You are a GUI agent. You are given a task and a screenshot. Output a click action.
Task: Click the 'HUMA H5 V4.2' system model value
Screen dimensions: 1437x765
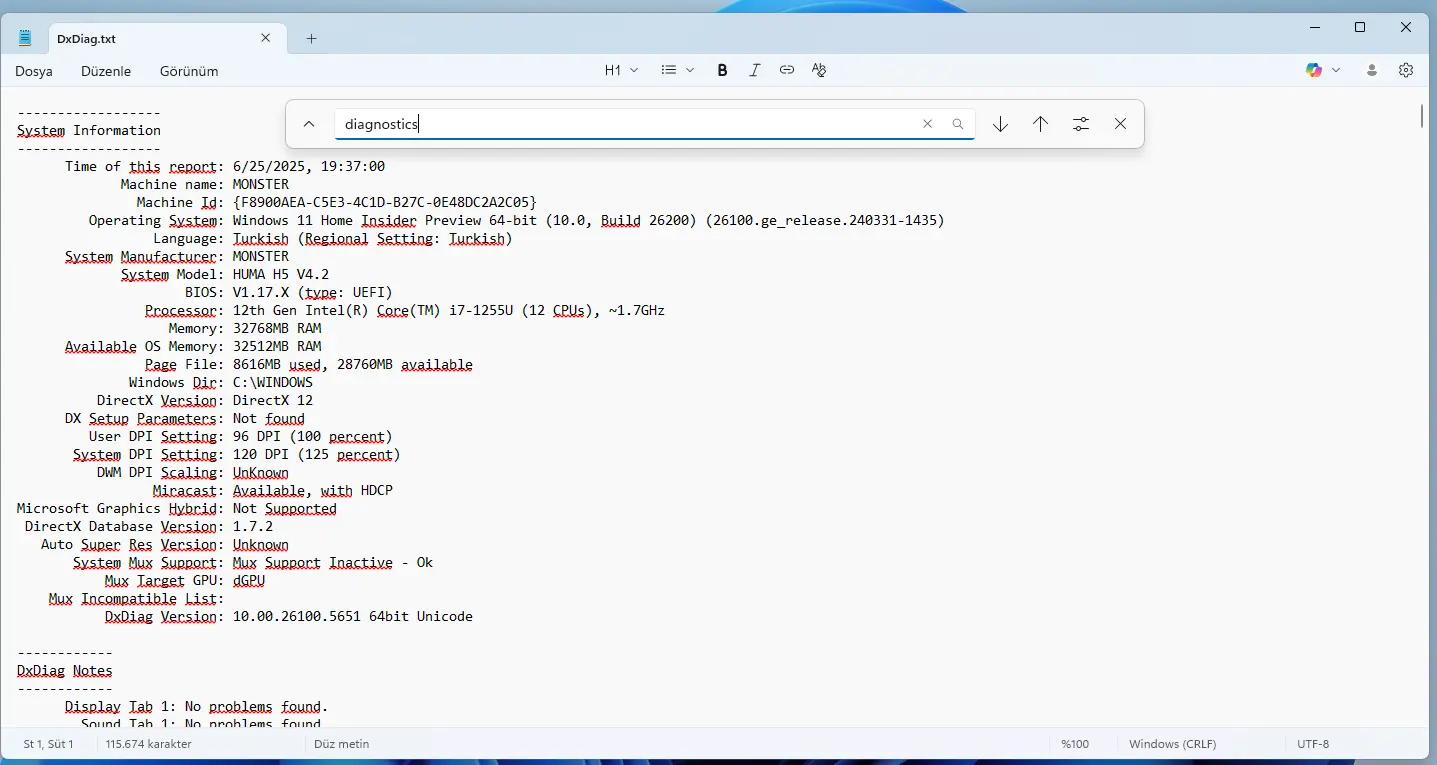tap(281, 274)
